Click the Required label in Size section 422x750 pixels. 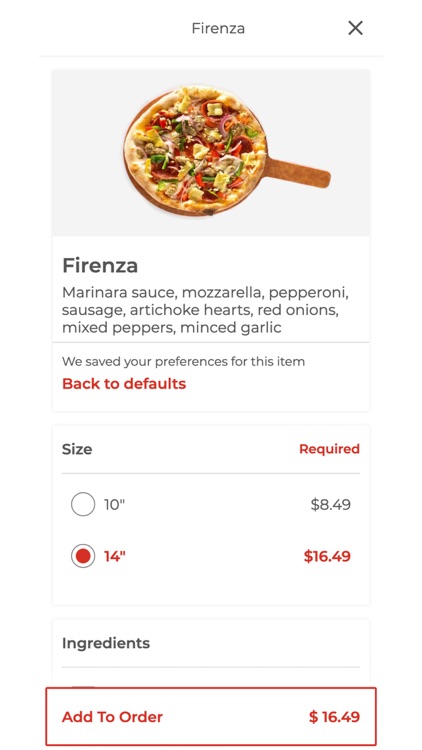tap(329, 449)
